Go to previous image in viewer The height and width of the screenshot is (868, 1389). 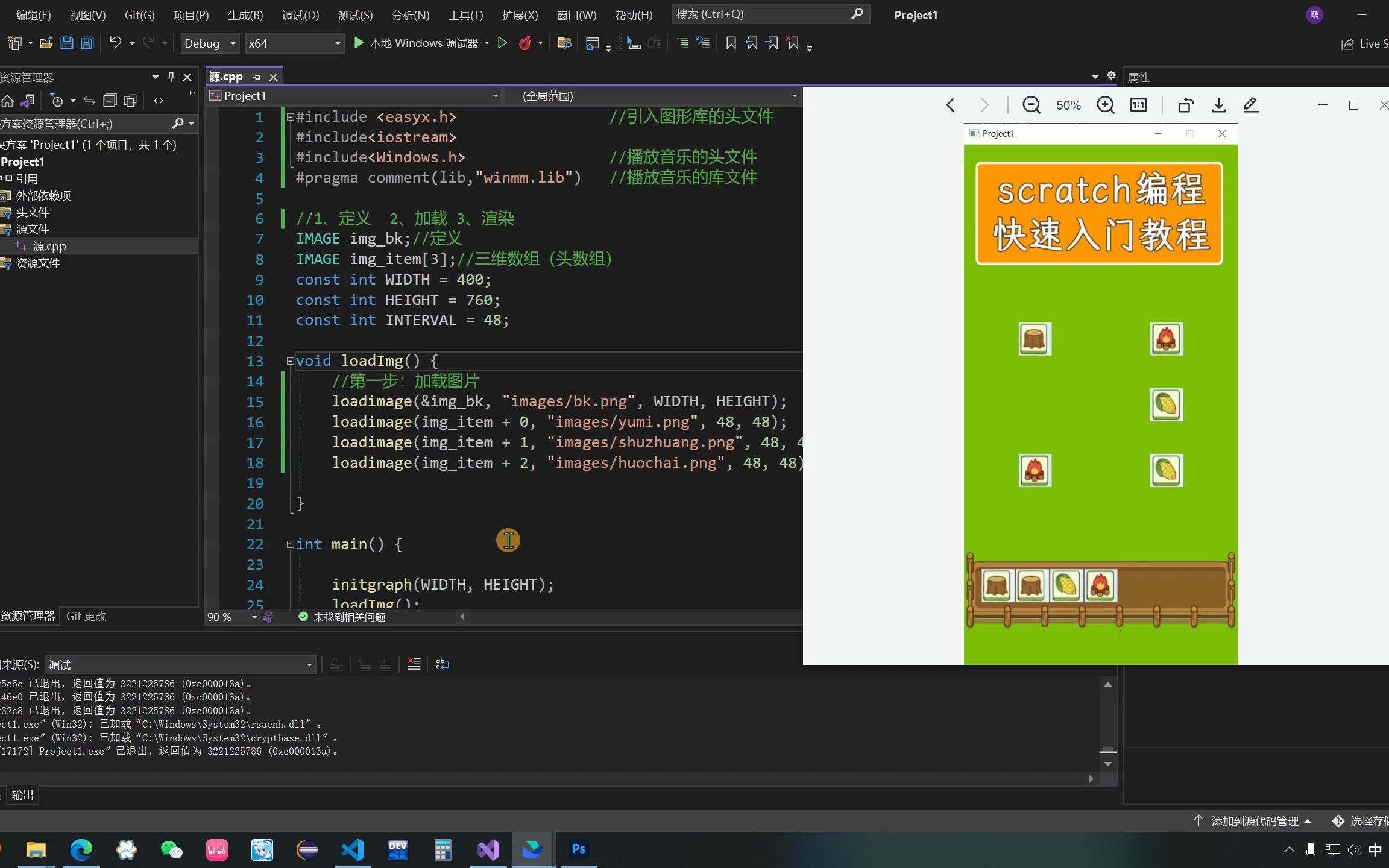point(951,105)
